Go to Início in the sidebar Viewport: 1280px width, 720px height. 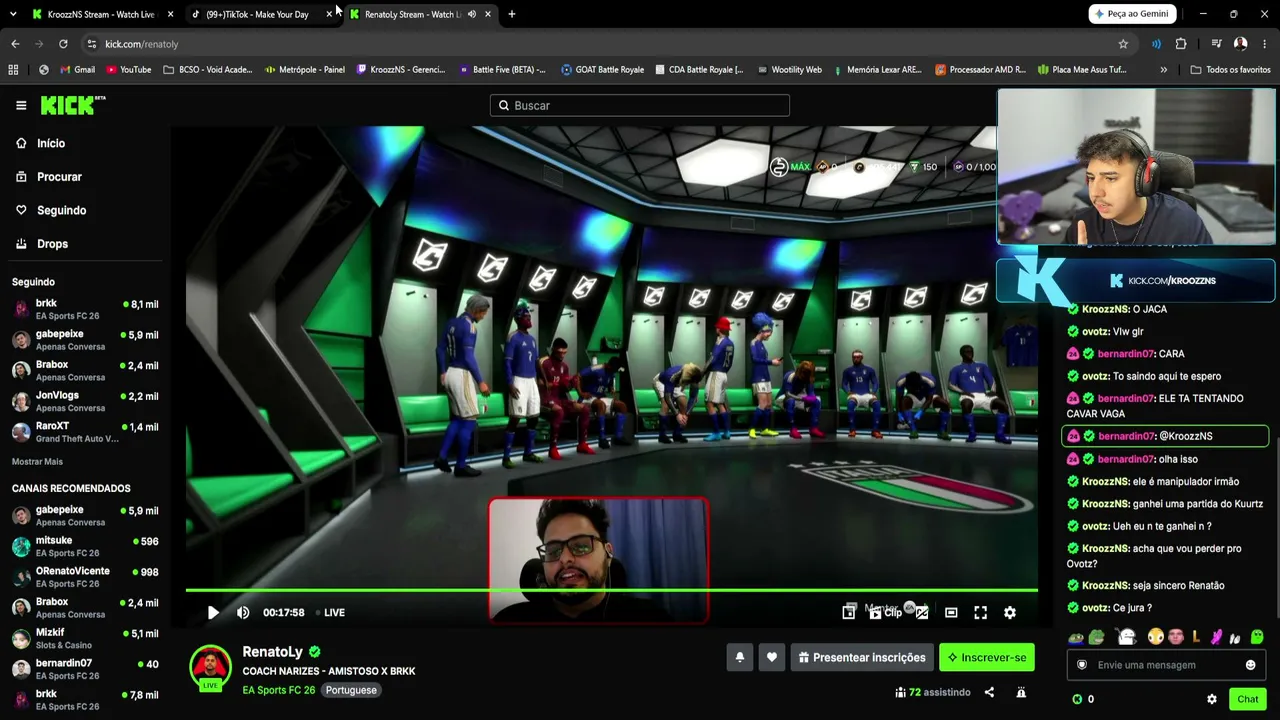pyautogui.click(x=50, y=143)
